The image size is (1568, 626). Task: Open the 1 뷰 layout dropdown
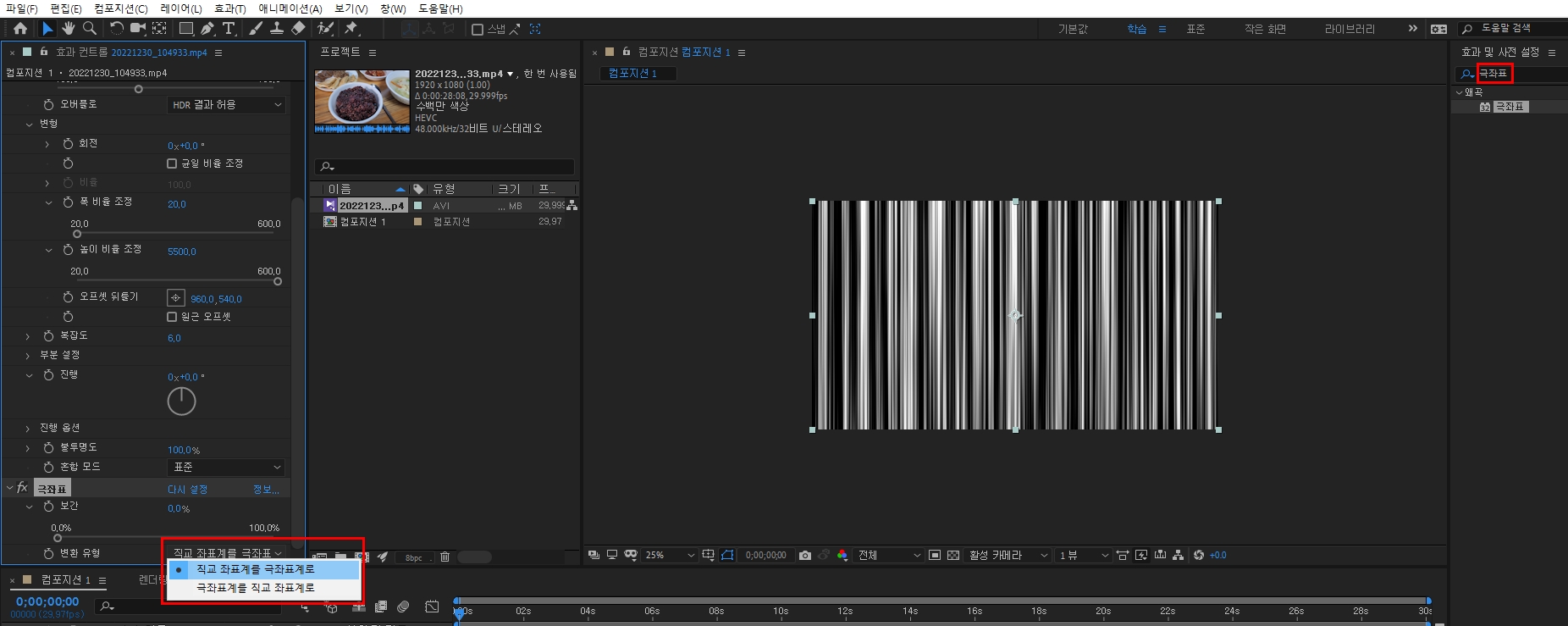coord(1083,556)
